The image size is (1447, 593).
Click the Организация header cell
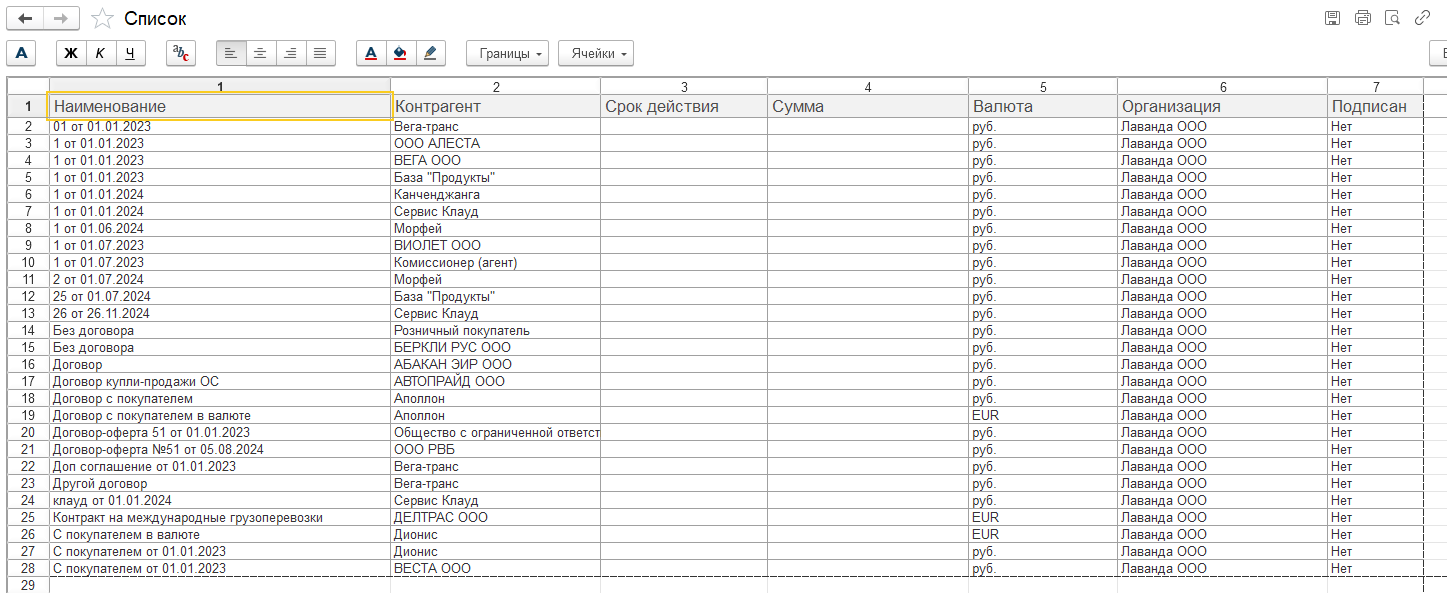click(x=1222, y=106)
